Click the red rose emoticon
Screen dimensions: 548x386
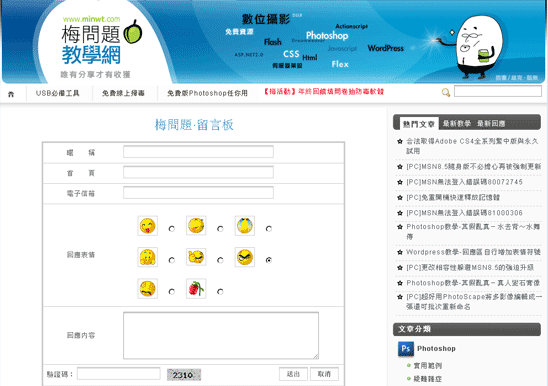click(196, 289)
